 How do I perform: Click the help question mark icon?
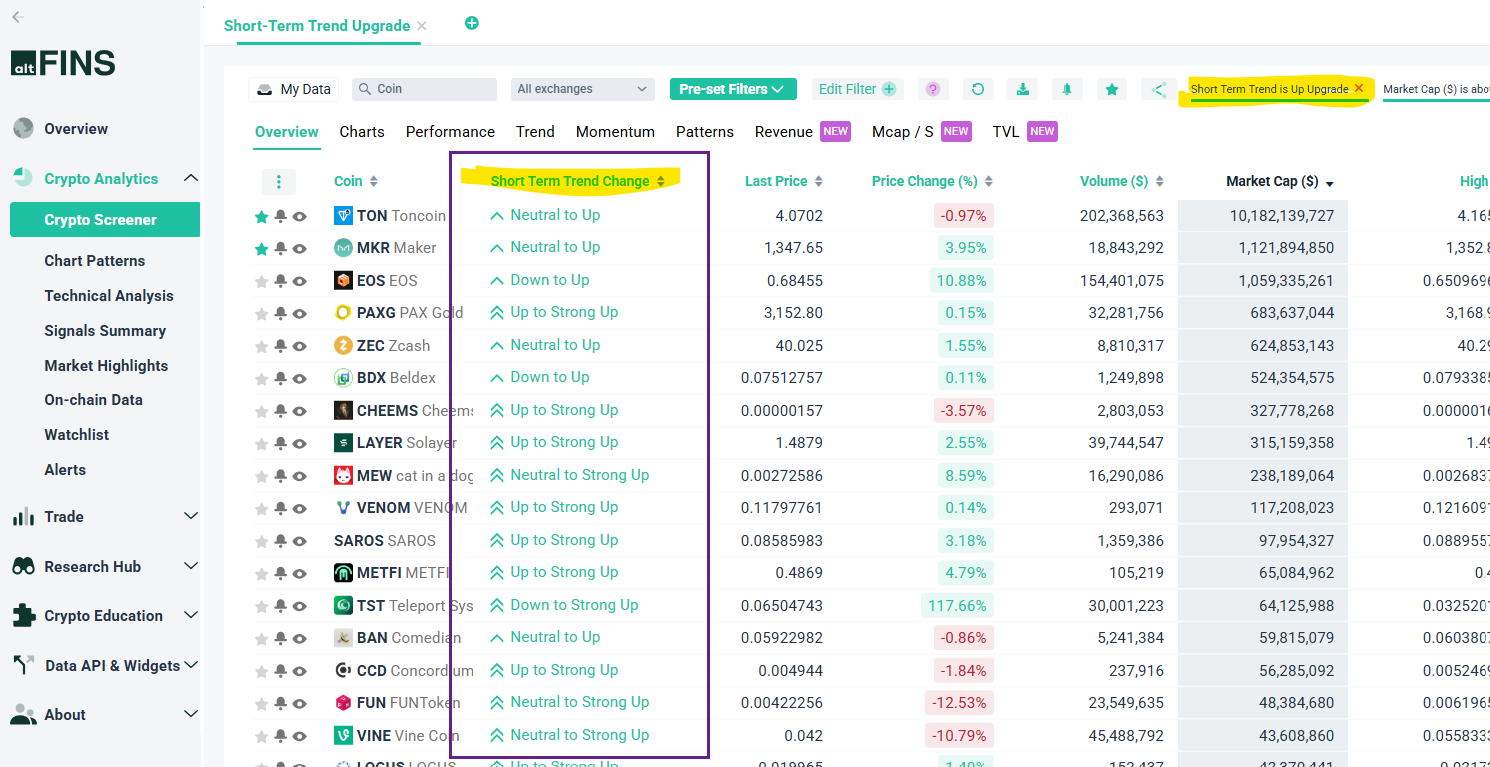coord(933,89)
